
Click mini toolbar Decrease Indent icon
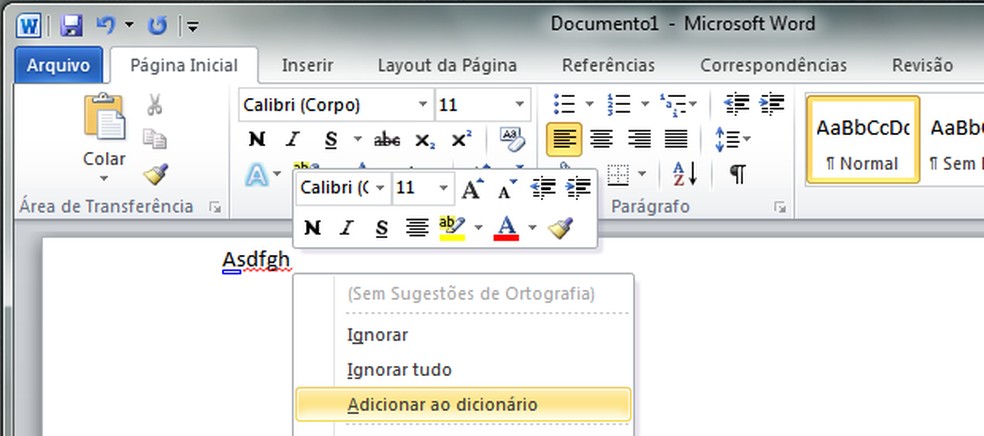[x=543, y=188]
